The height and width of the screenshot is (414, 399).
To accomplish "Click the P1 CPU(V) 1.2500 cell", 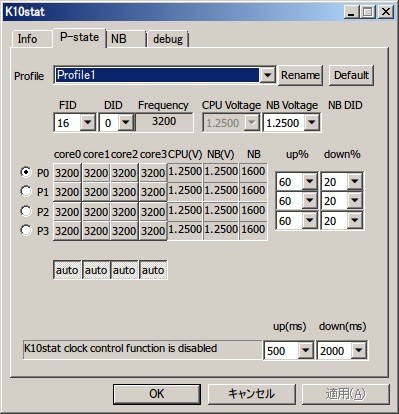I will click(185, 191).
